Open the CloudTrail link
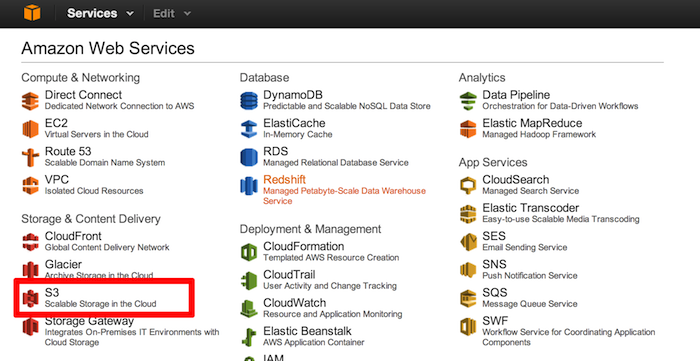The image size is (700, 361). [x=289, y=275]
